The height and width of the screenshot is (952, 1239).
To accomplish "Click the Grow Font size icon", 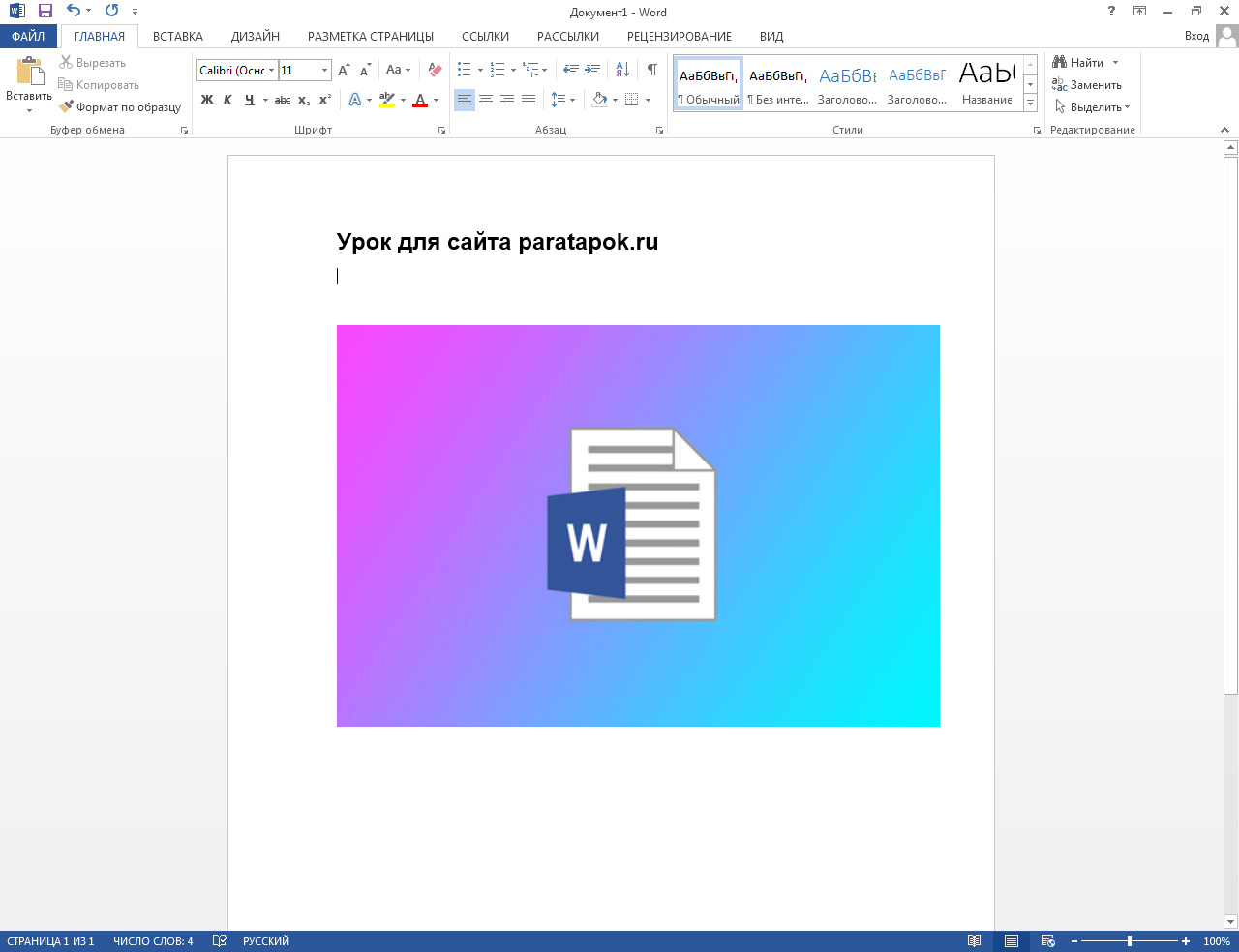I will tap(344, 70).
